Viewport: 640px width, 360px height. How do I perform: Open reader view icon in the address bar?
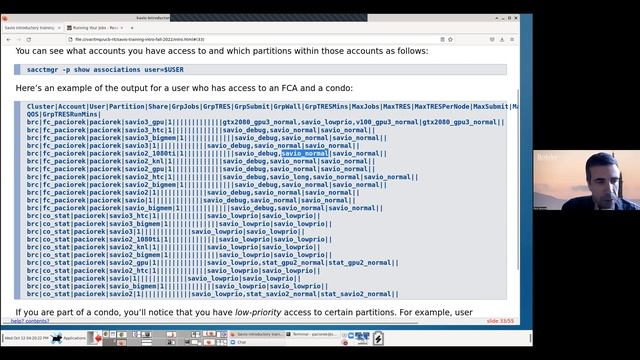coord(442,40)
